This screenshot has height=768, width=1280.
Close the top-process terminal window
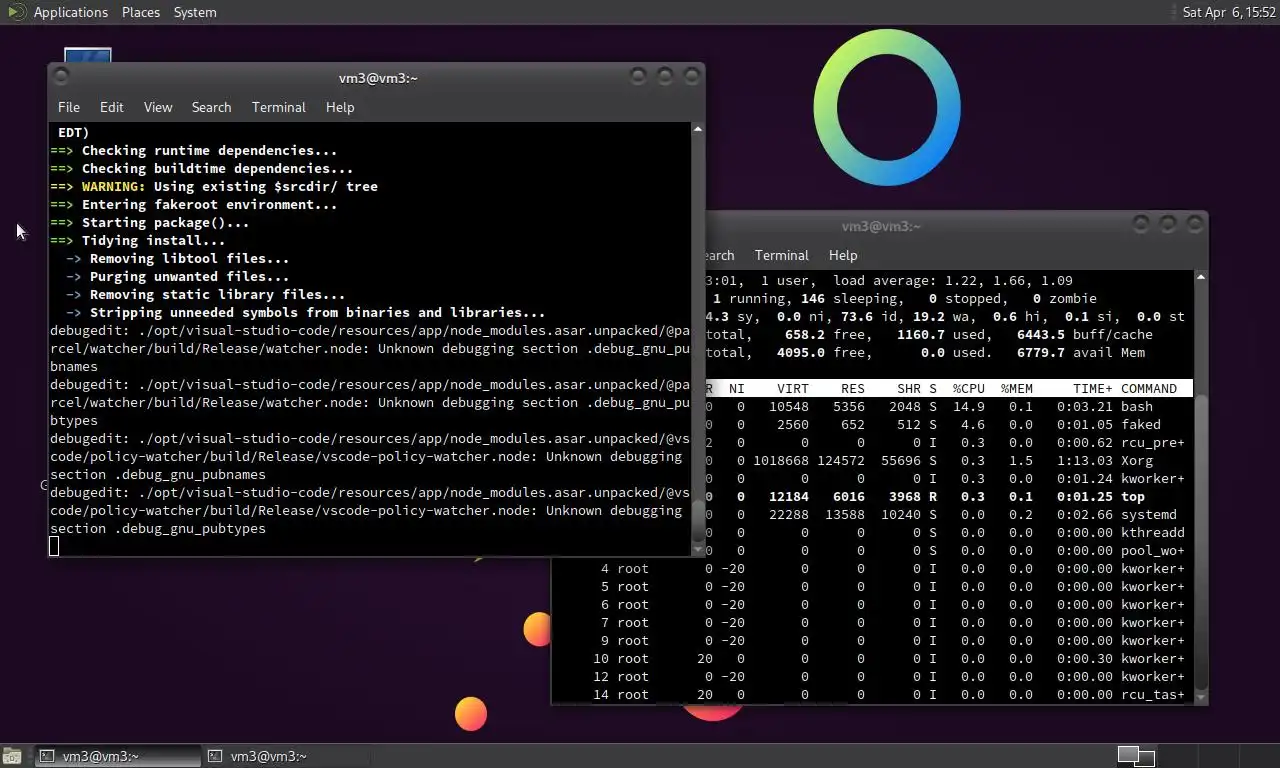[1193, 224]
